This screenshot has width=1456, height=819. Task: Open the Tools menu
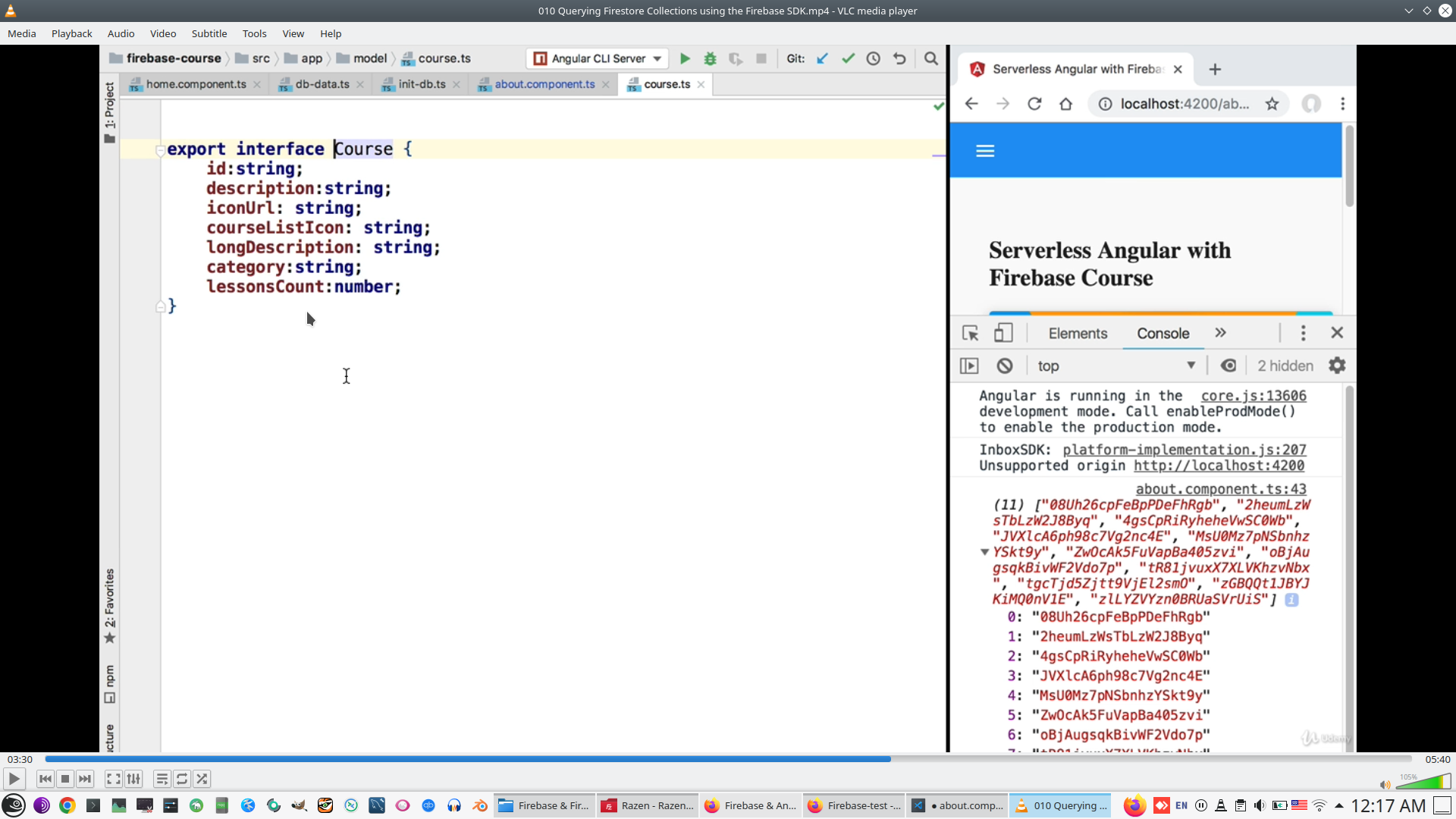coord(254,33)
